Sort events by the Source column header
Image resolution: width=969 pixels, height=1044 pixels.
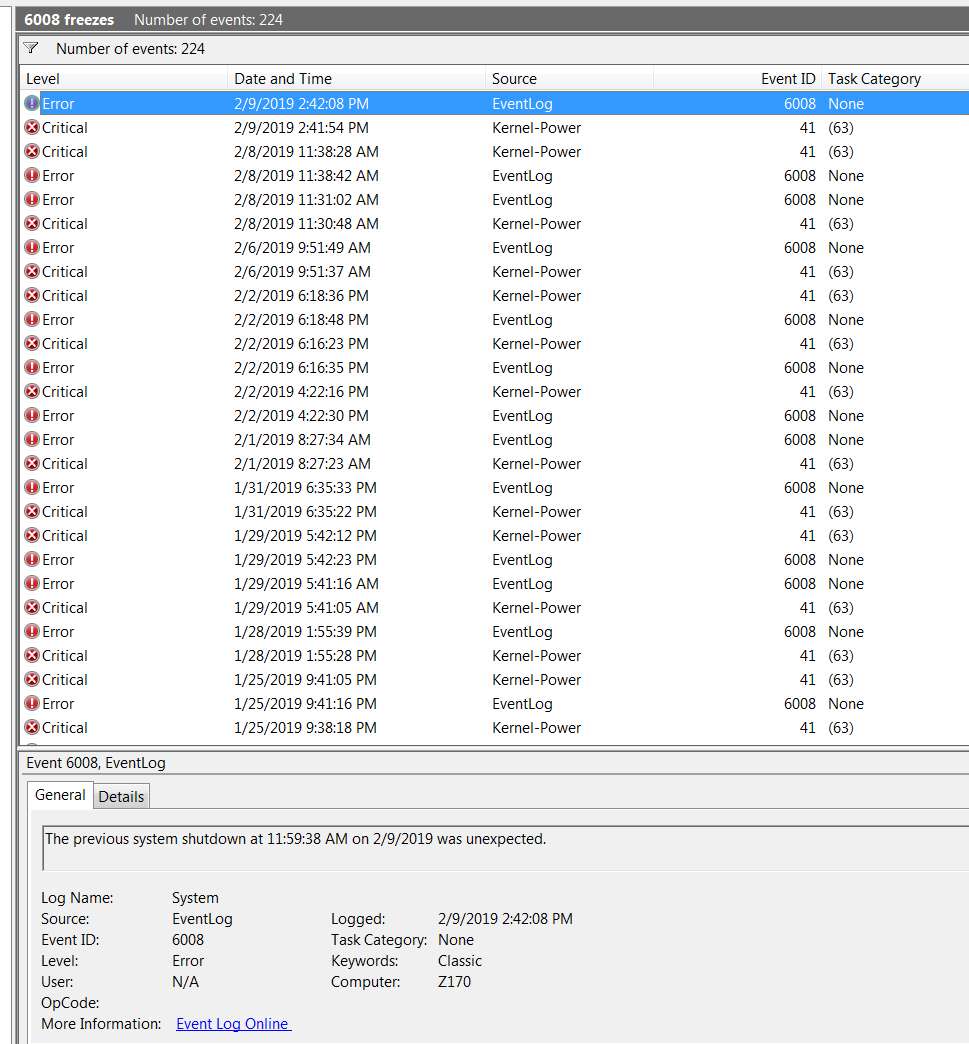(569, 79)
